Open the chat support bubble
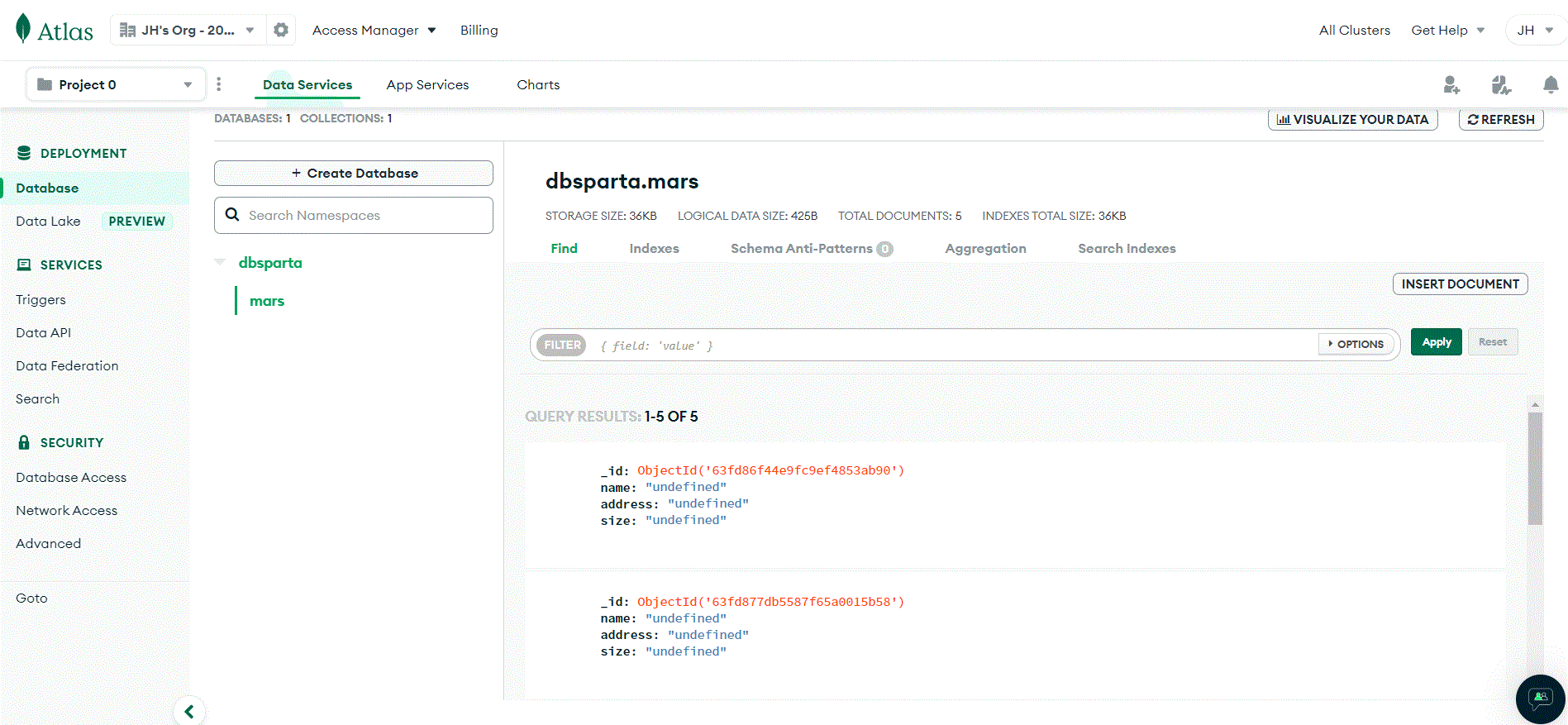The image size is (1568, 725). coord(1541,699)
